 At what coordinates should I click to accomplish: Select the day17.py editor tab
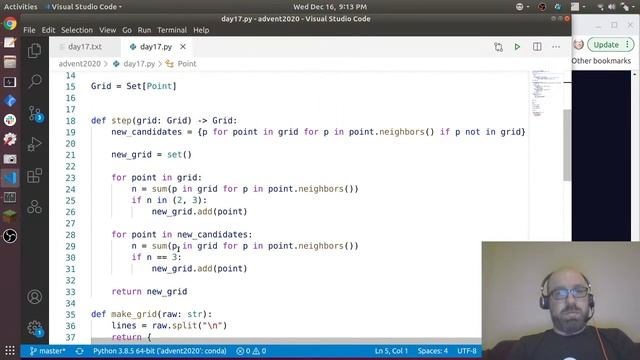[155, 47]
